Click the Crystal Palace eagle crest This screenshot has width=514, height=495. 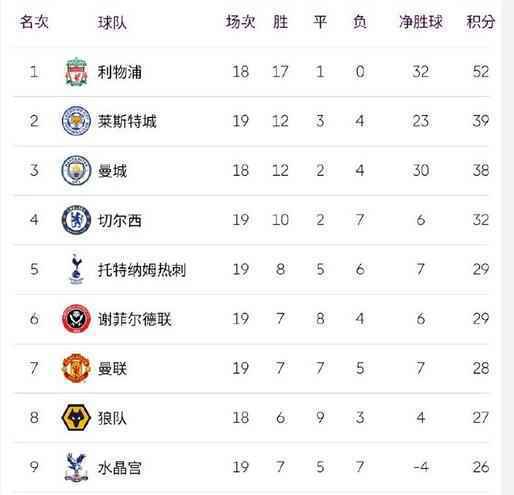pyautogui.click(x=76, y=467)
